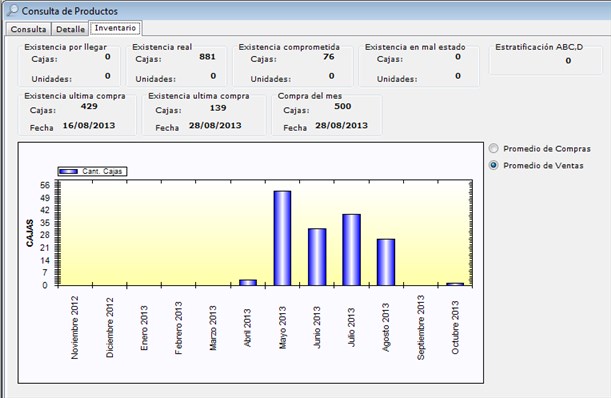Click the Compra del mes group label
The width and height of the screenshot is (611, 398).
click(x=310, y=96)
